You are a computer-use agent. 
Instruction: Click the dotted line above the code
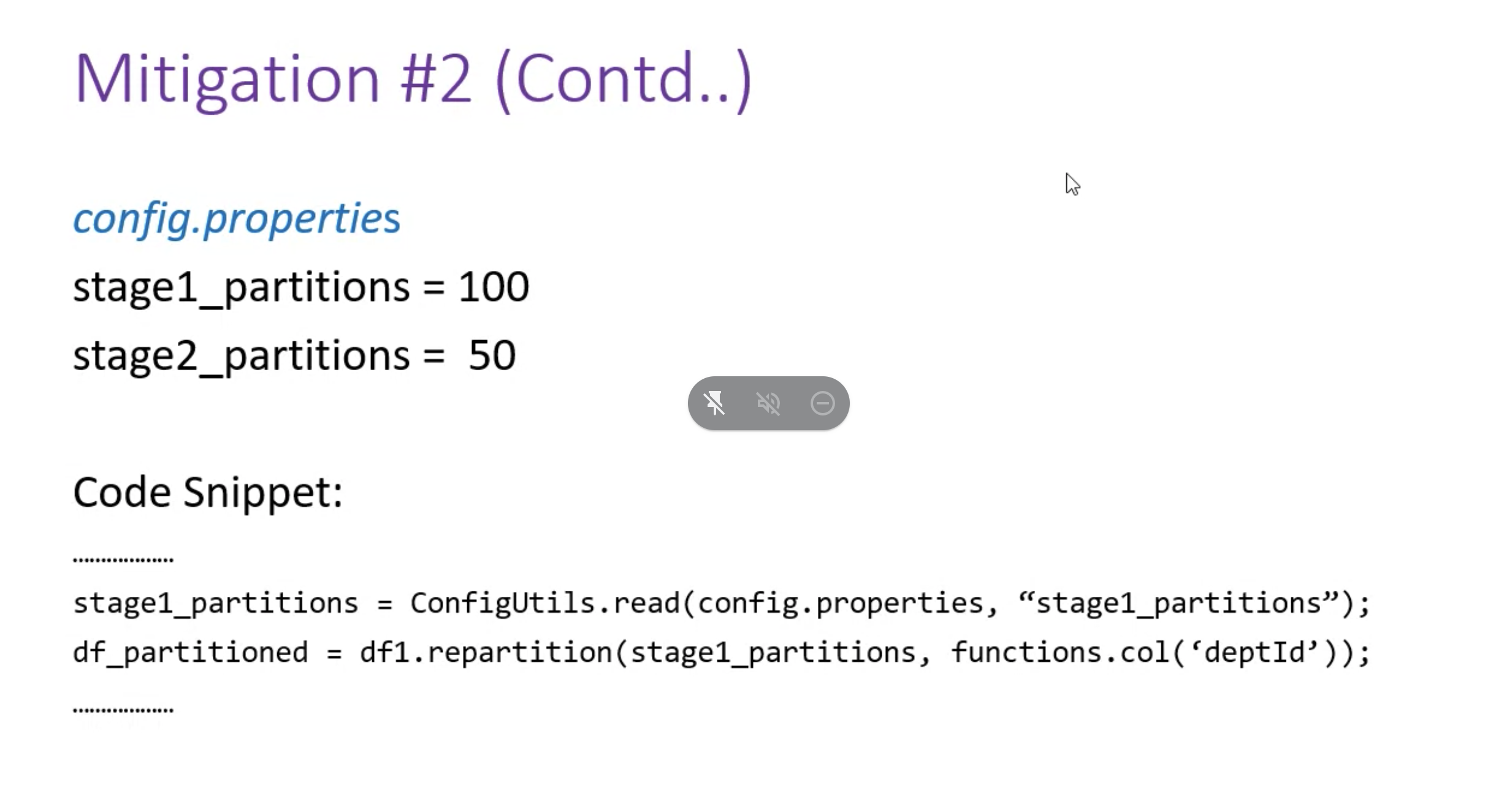(x=123, y=559)
